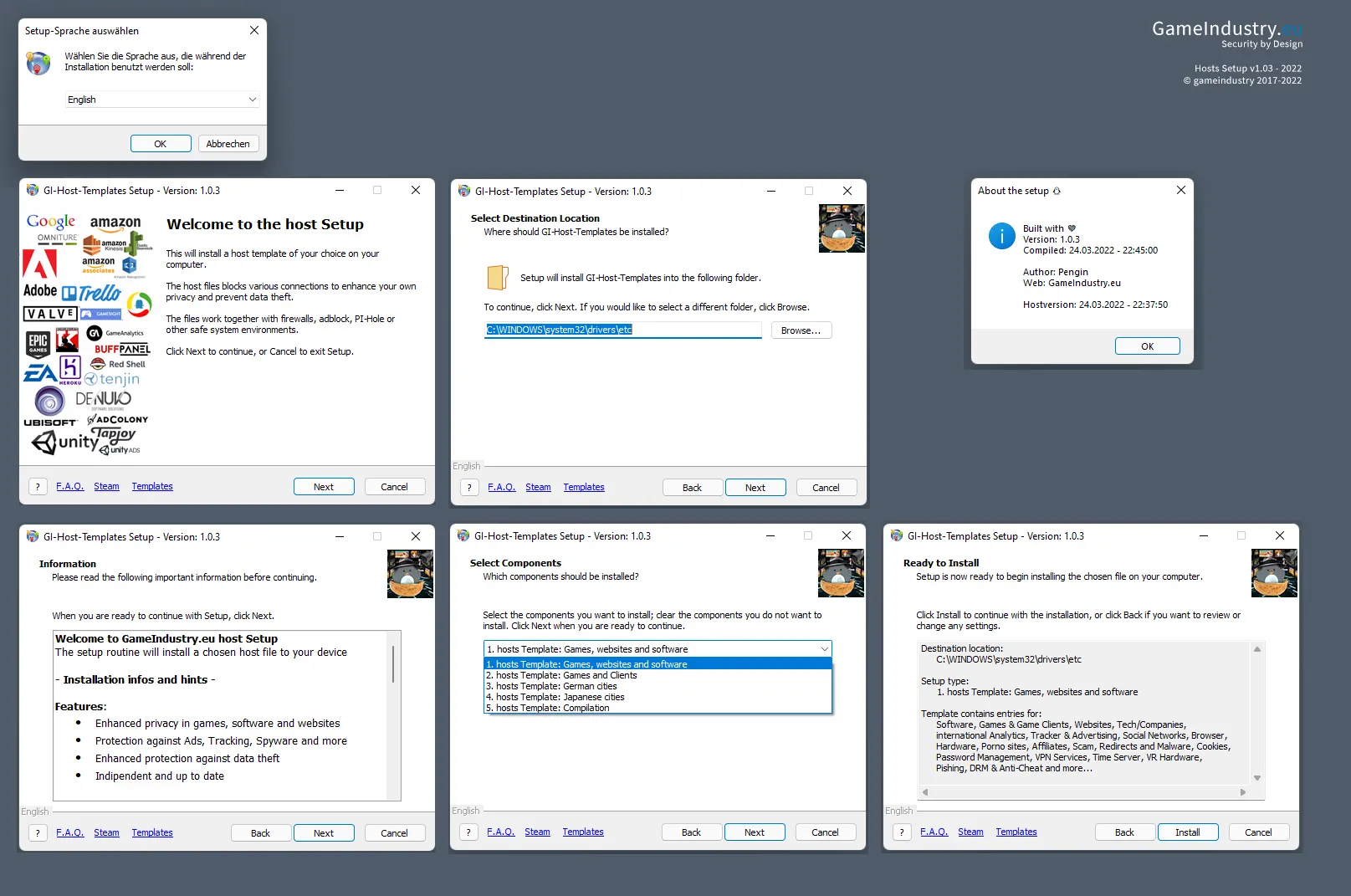Select '5. hosts Template: Compilation'
The image size is (1351, 896).
click(658, 708)
